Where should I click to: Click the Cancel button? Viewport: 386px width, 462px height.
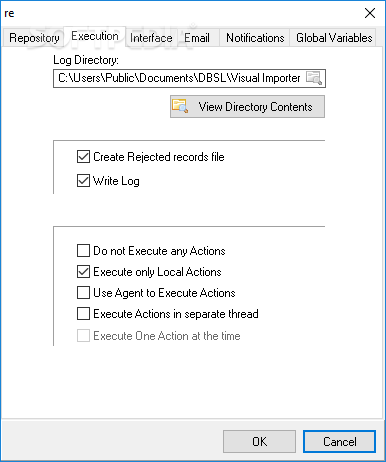click(x=339, y=441)
